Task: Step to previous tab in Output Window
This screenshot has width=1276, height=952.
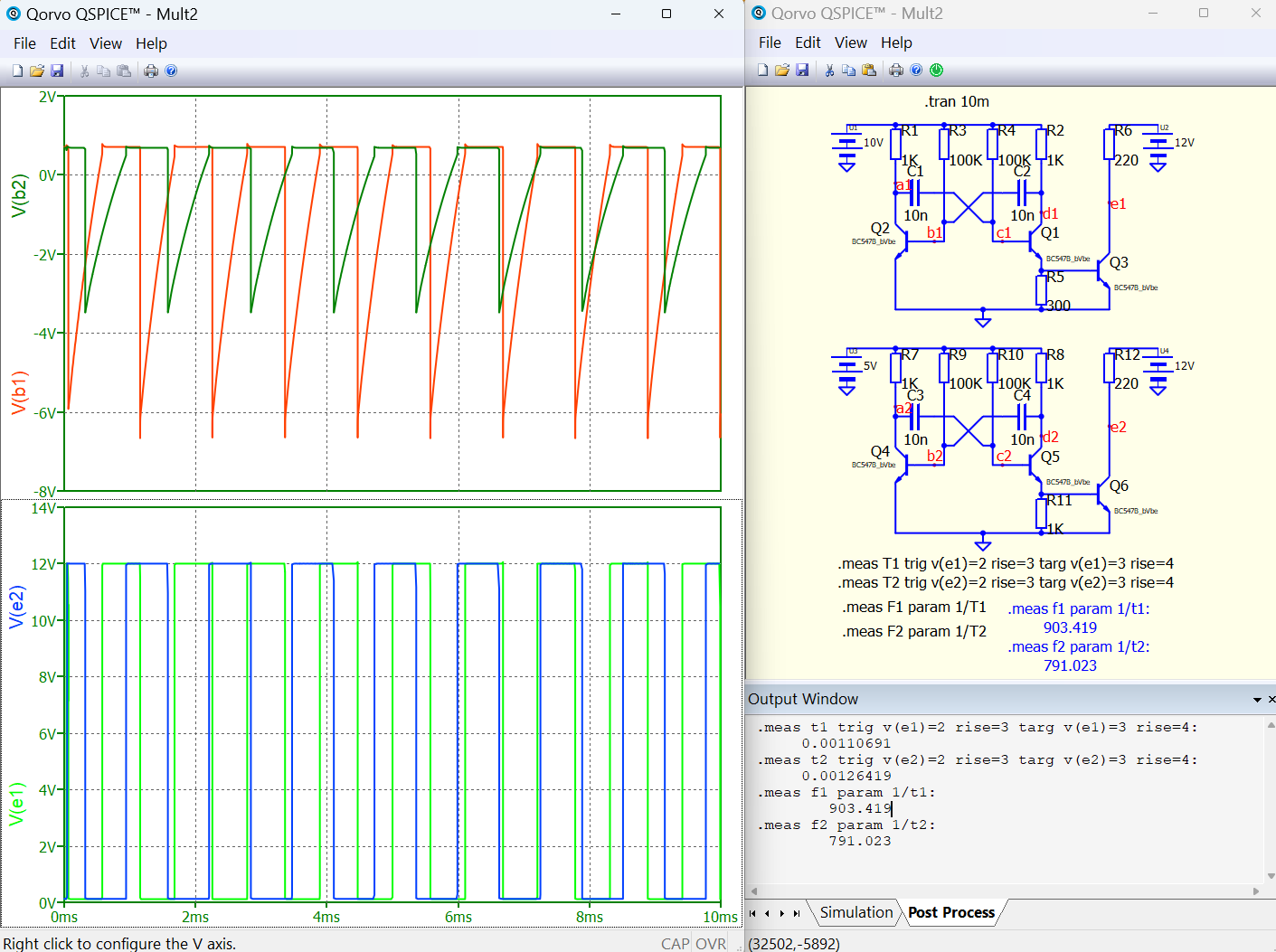Action: (x=768, y=913)
